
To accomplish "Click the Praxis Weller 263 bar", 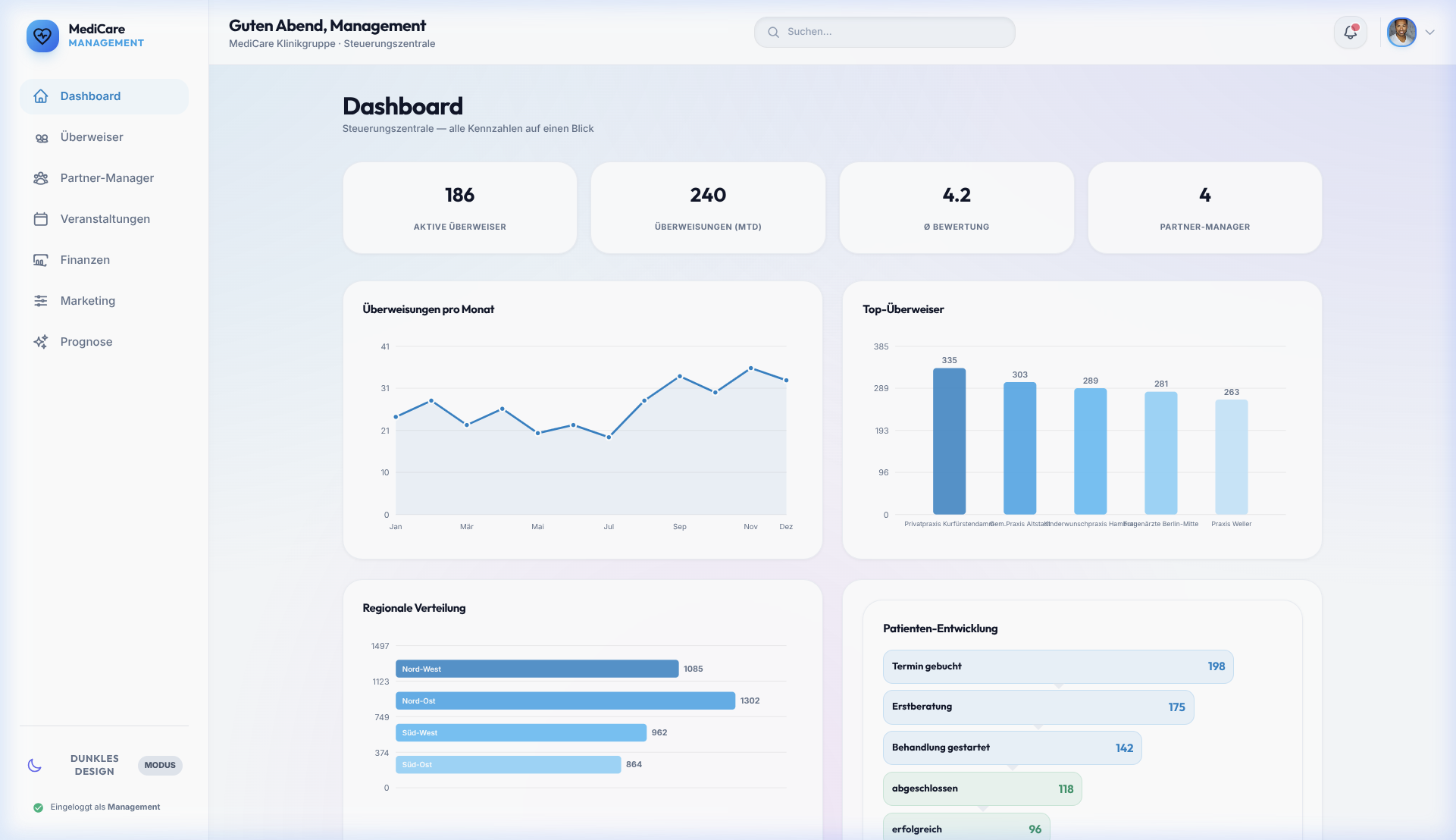I will pos(1231,457).
